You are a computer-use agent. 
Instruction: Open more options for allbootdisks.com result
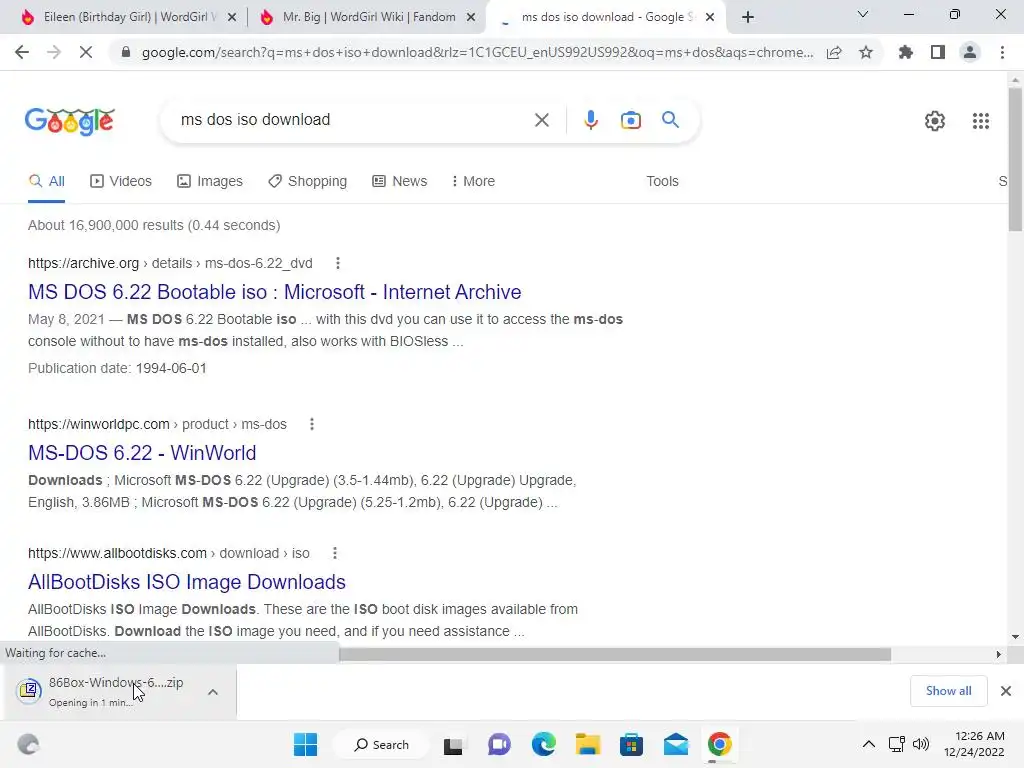click(335, 553)
